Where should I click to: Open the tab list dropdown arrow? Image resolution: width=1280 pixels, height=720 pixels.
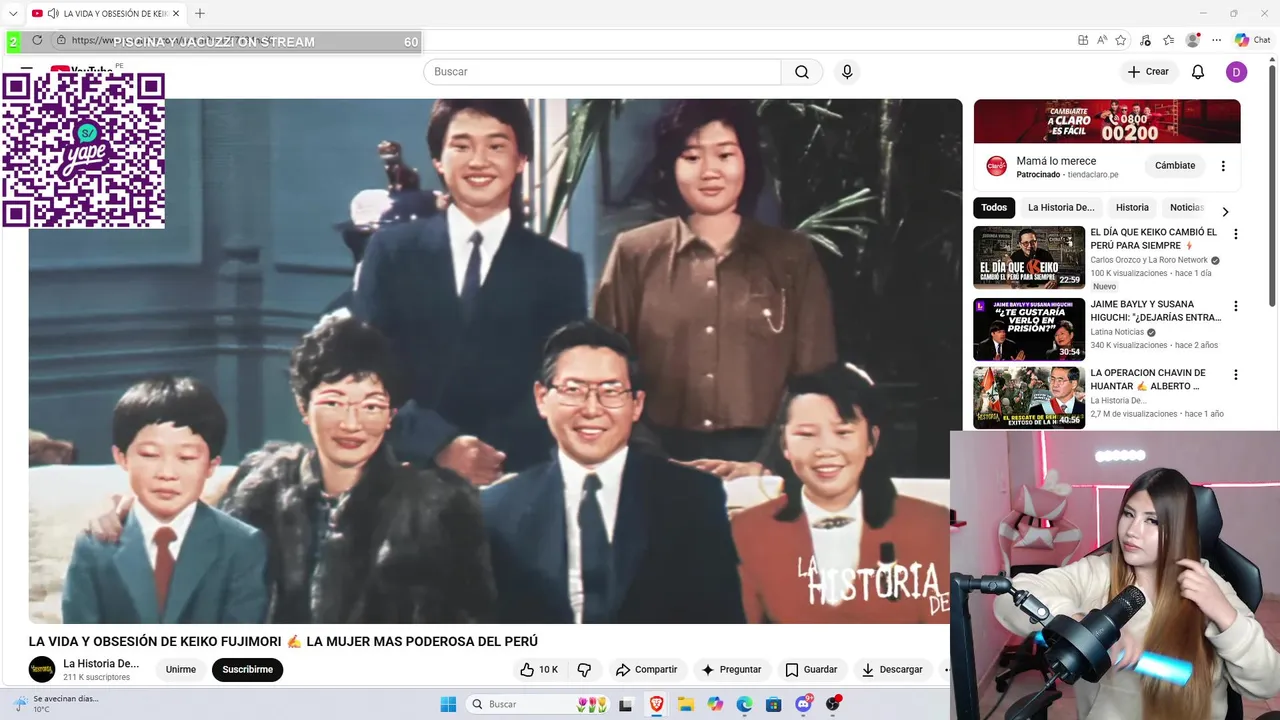coord(13,13)
